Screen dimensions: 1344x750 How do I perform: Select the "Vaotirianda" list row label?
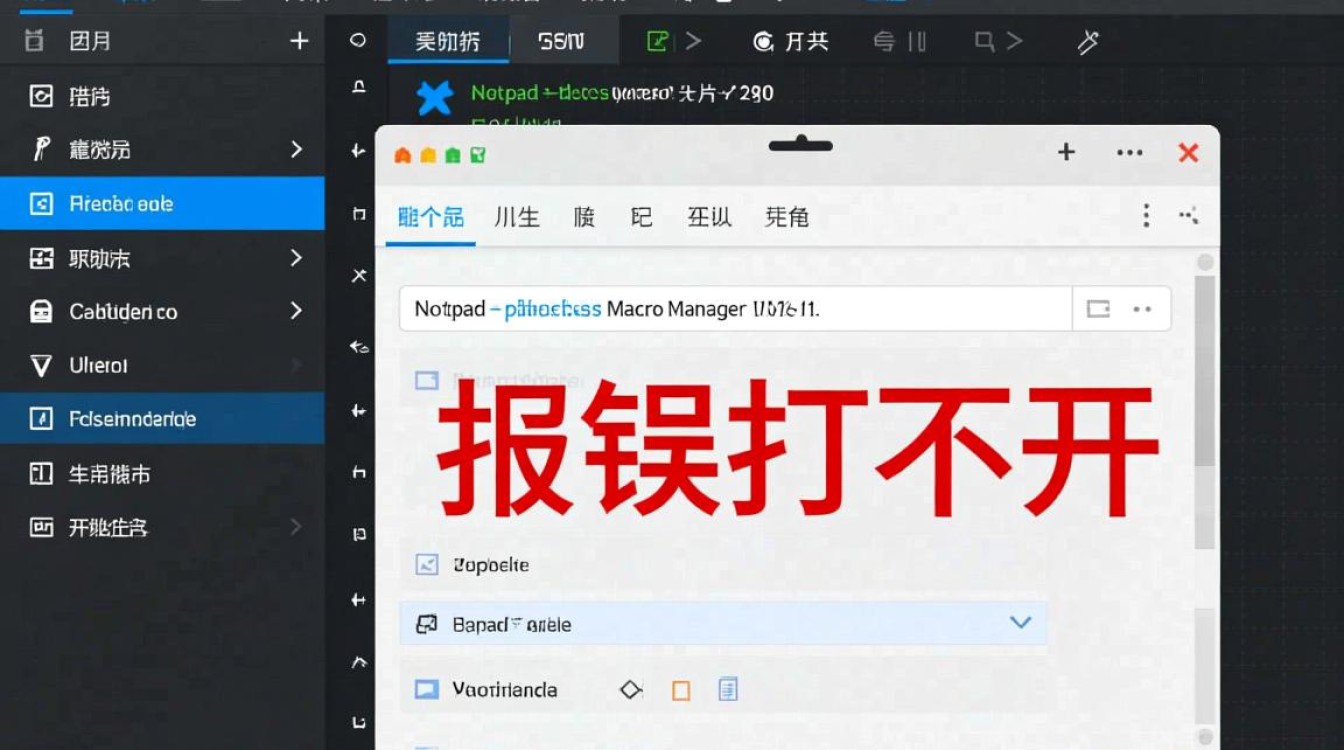[505, 689]
